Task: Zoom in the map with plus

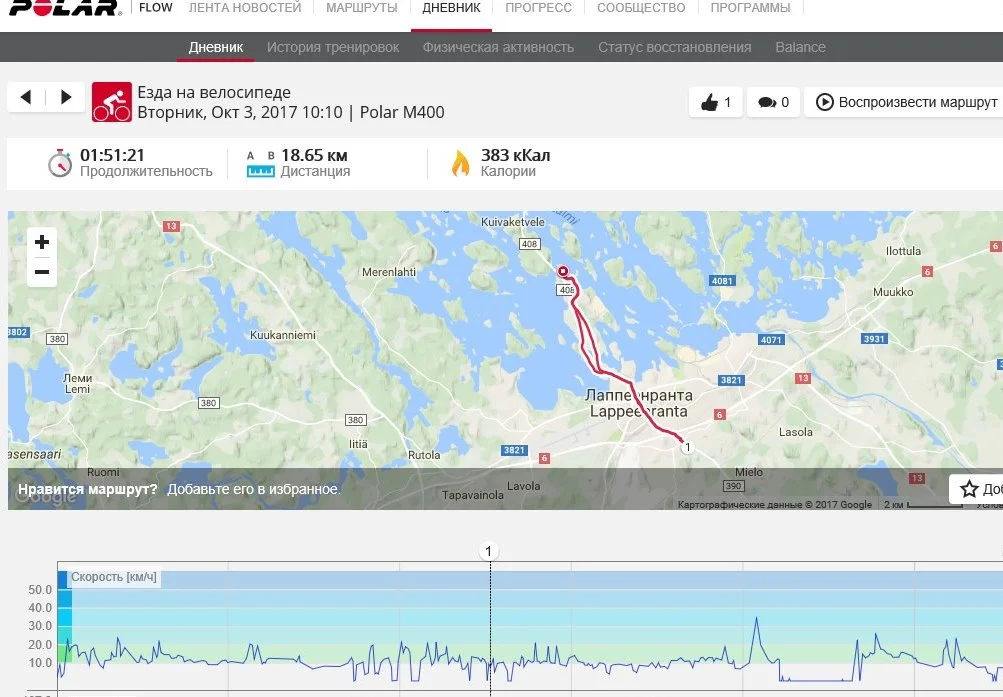Action: [x=42, y=242]
